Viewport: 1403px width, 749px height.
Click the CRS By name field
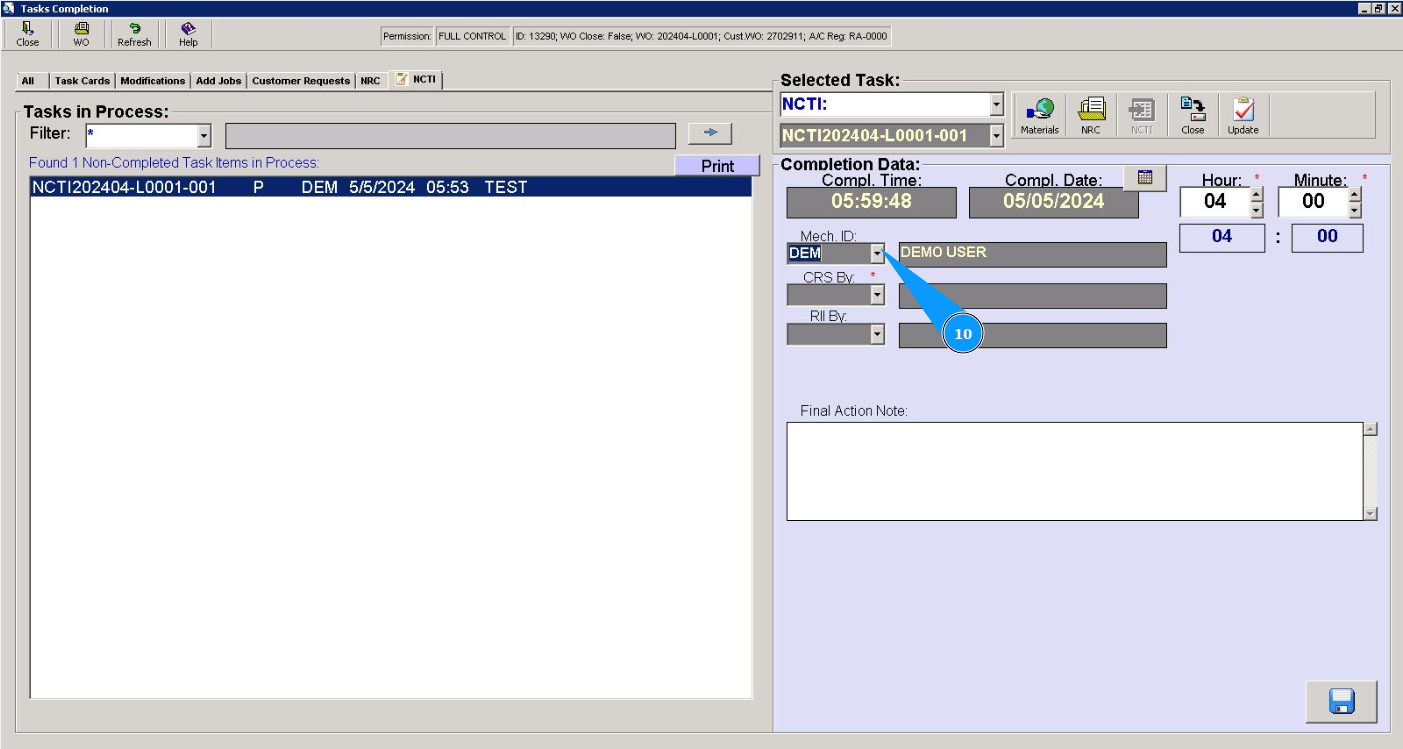[1032, 296]
